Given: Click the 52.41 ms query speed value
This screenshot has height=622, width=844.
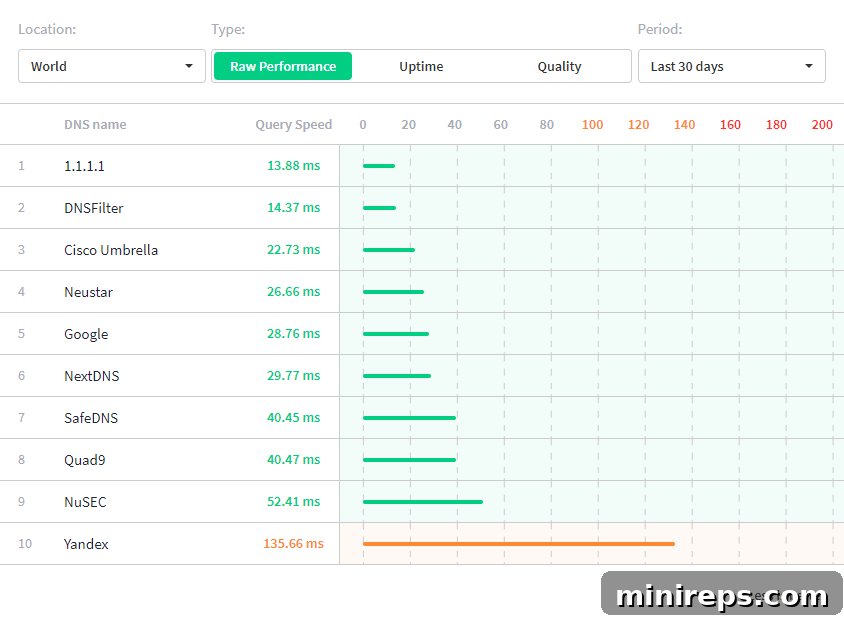Looking at the screenshot, I should [x=293, y=501].
